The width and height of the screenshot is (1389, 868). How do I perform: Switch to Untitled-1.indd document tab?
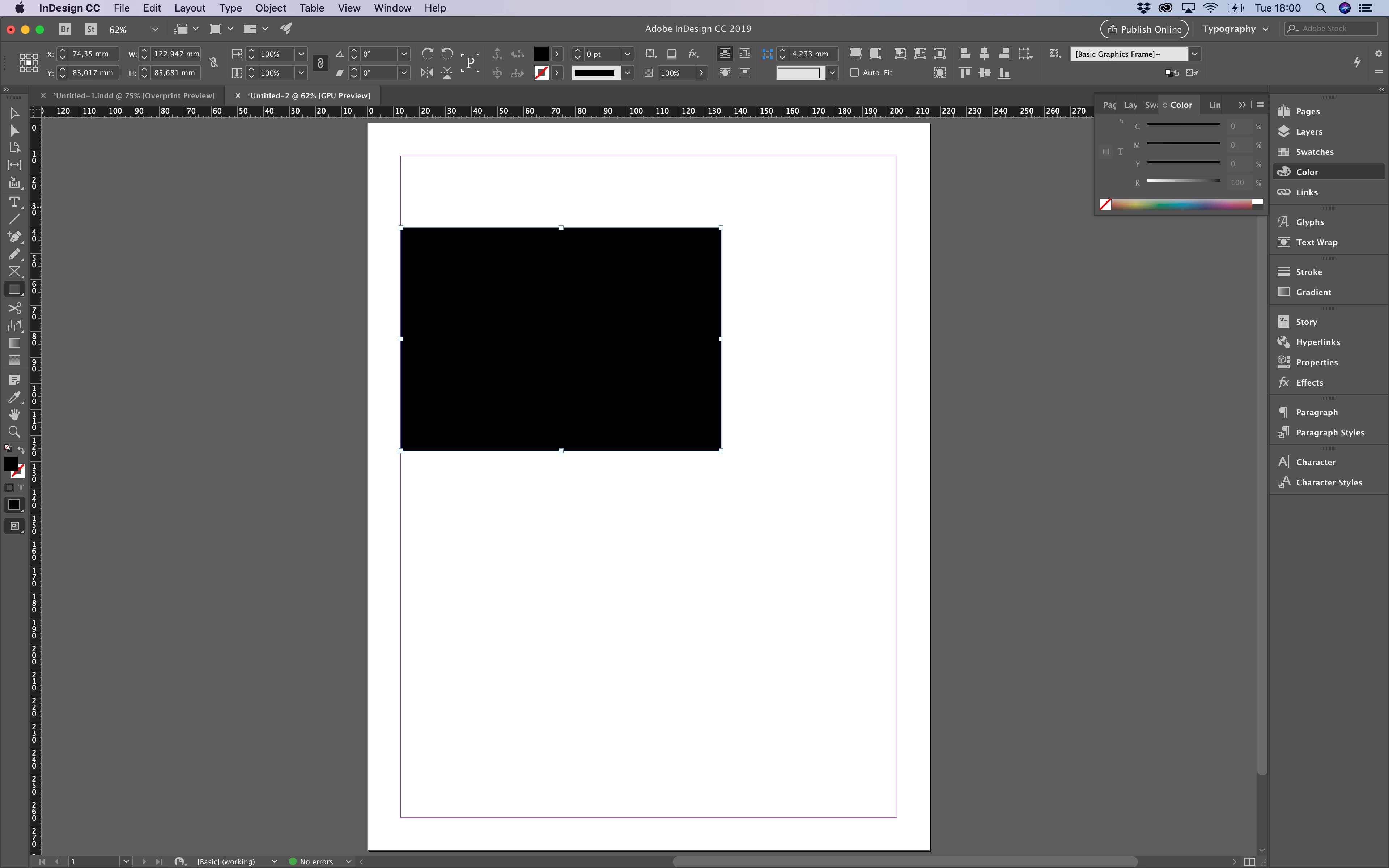point(133,95)
